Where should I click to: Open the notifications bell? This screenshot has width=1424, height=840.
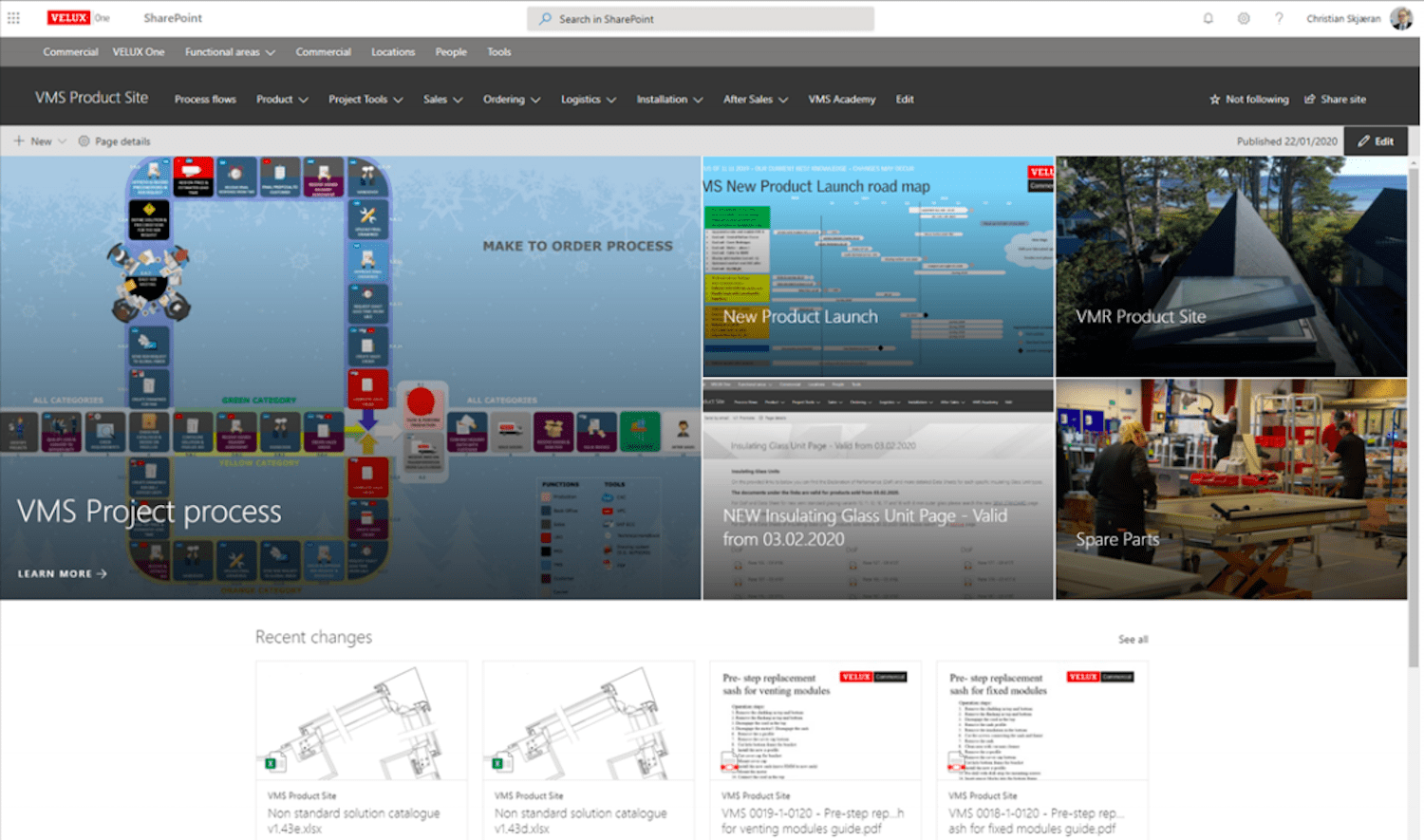point(1209,18)
